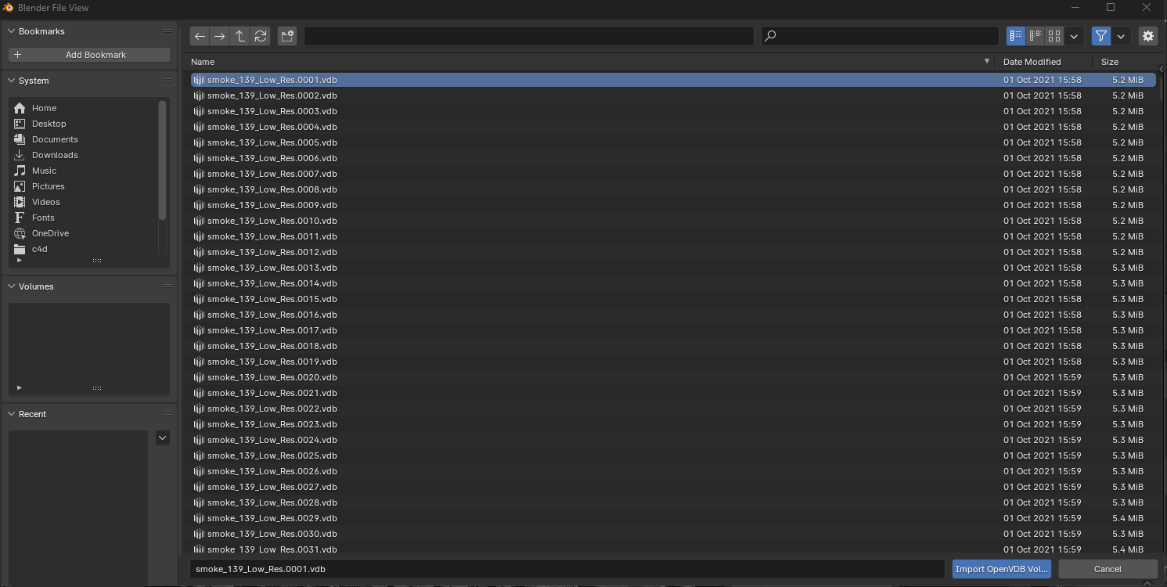The height and width of the screenshot is (587, 1167).
Task: Open Recent list specials dropdown arrow
Action: (163, 438)
